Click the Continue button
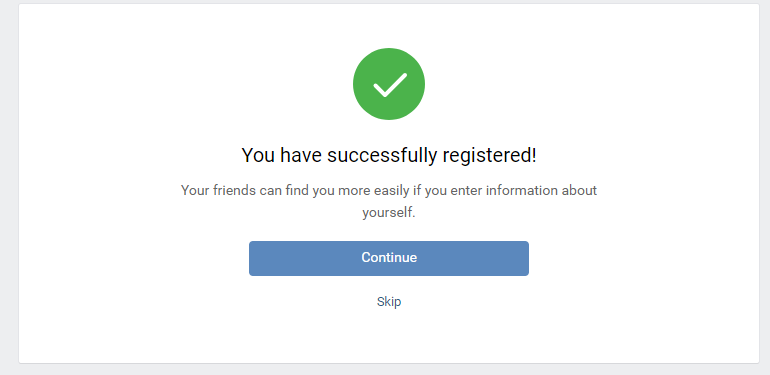 (x=388, y=258)
